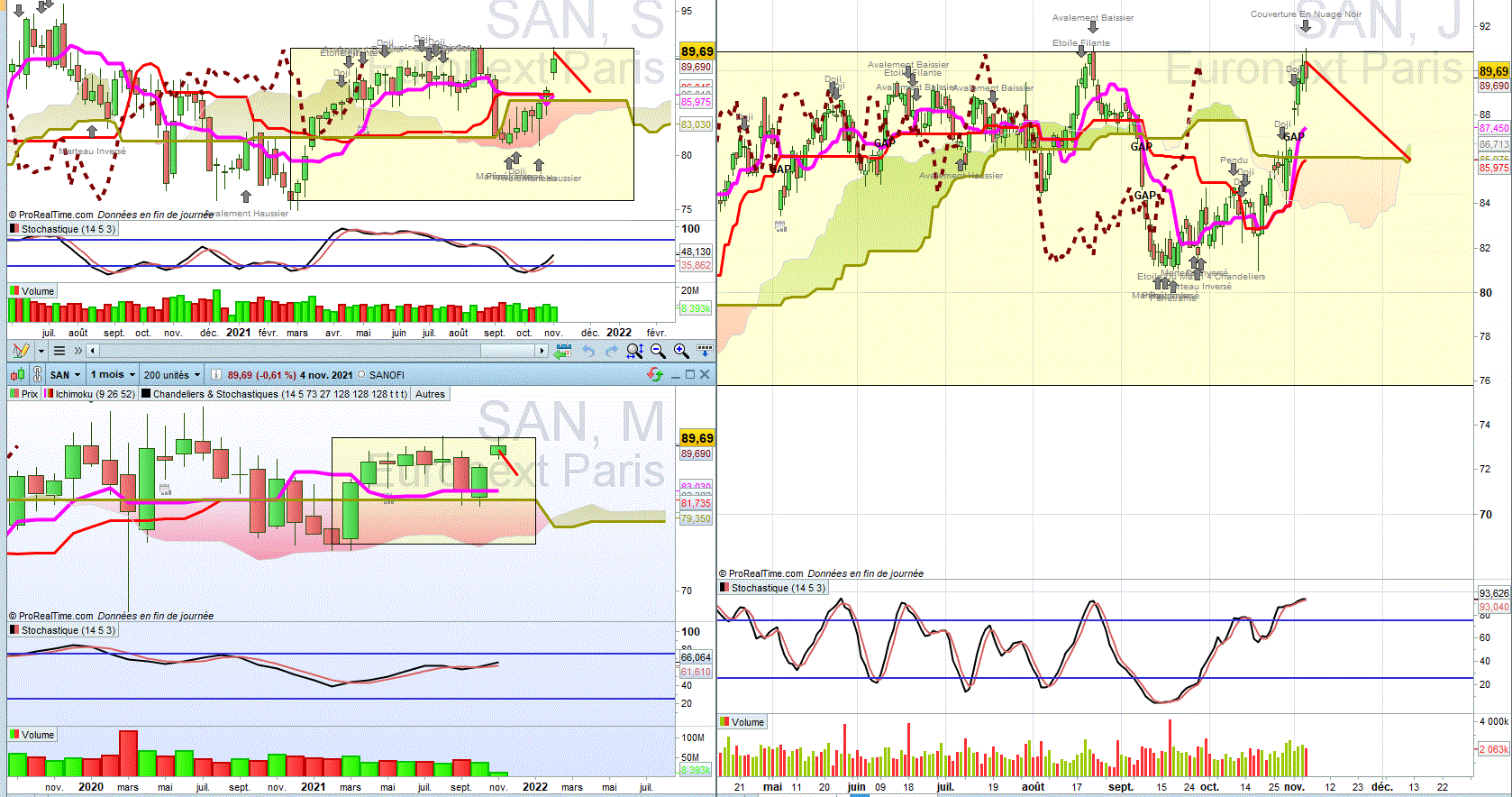
Task: Click Stochastique (14 5 3) label in daily chart
Action: click(773, 588)
